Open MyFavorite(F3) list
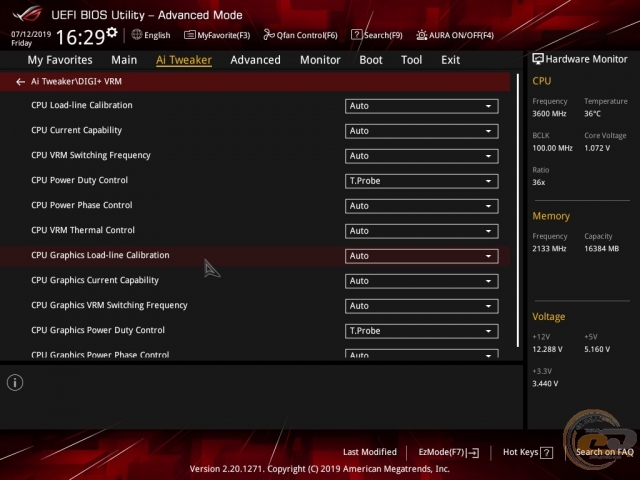This screenshot has height=480, width=640. click(x=217, y=35)
